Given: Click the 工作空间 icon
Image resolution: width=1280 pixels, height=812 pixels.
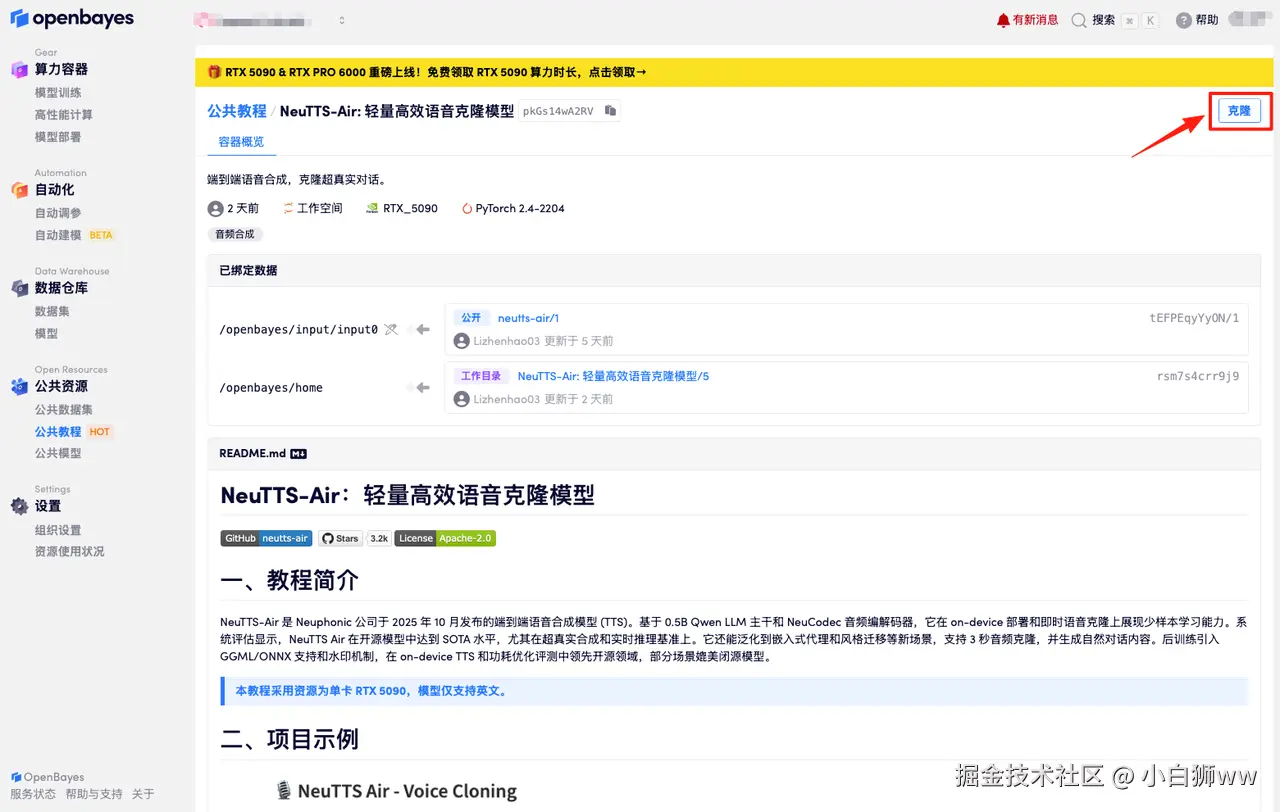Looking at the screenshot, I should coord(288,209).
